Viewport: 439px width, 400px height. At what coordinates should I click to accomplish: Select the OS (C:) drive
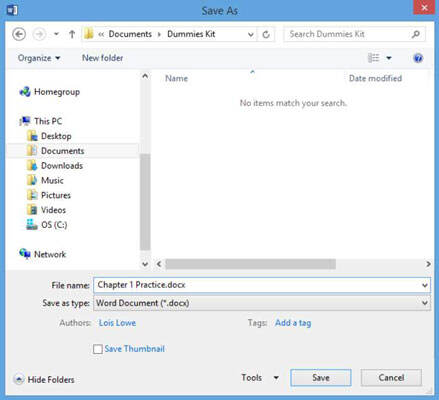pyautogui.click(x=54, y=225)
